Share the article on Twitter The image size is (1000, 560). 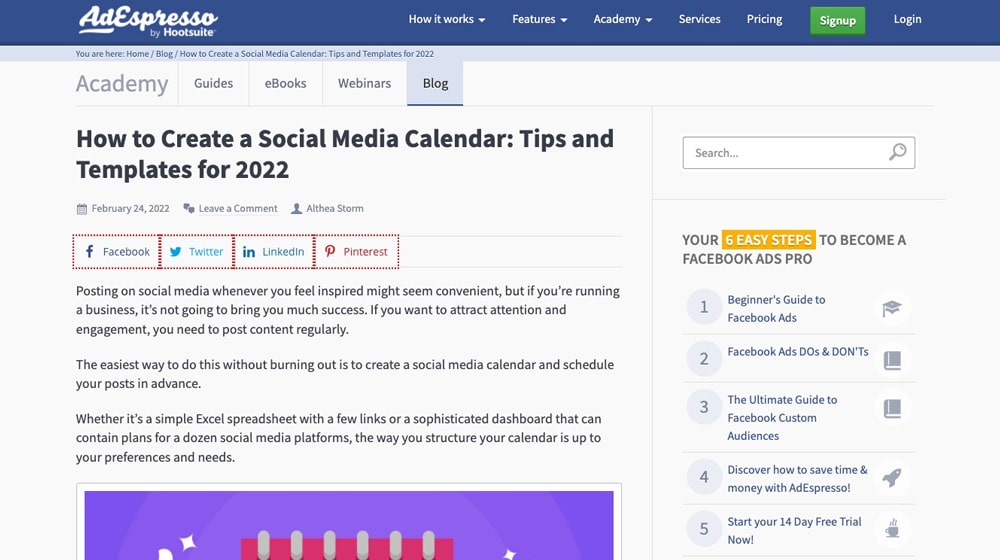197,252
